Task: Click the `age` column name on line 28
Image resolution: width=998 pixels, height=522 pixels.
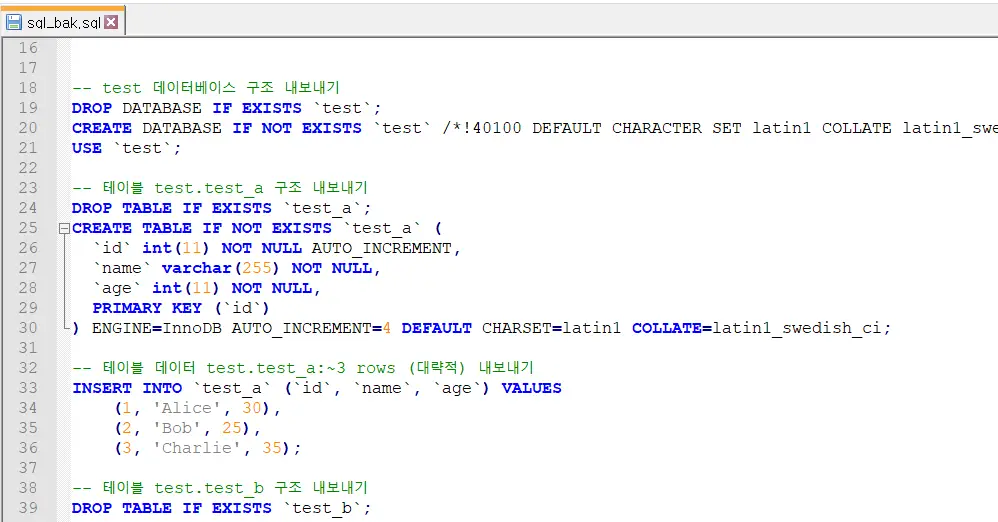Action: 116,288
